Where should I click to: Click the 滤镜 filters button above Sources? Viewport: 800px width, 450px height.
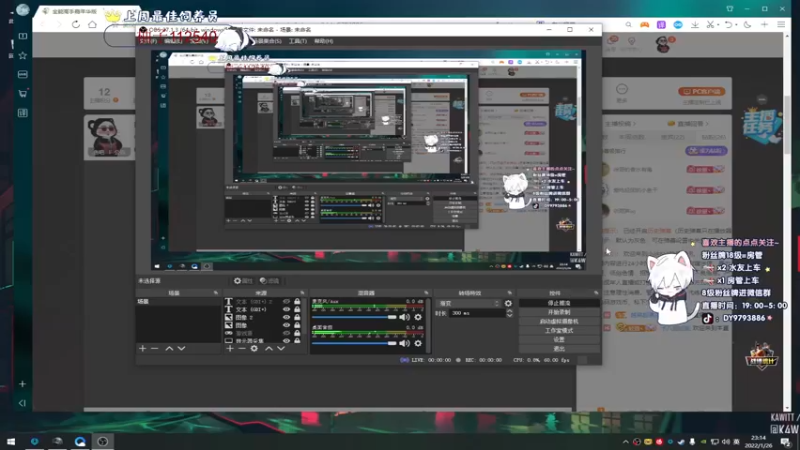(x=269, y=281)
